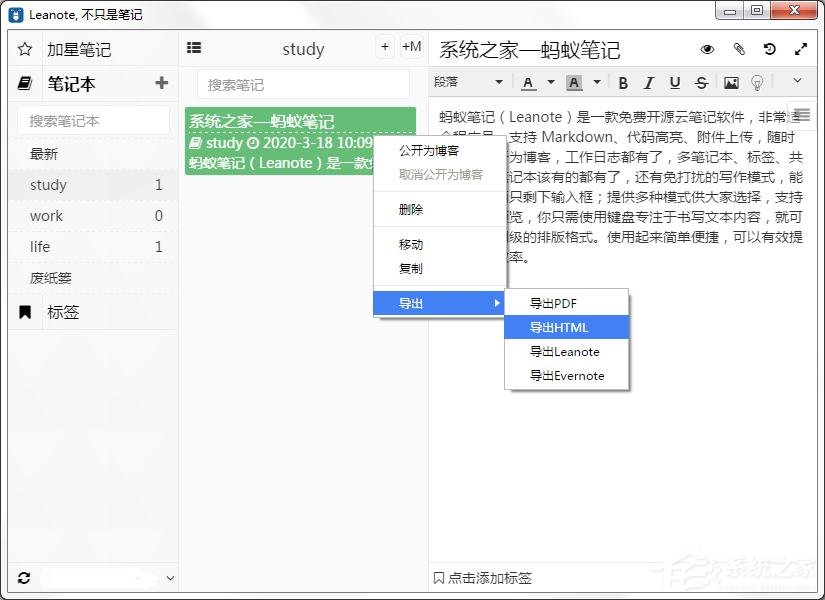Attach a file with the paperclip icon
Image resolution: width=825 pixels, height=600 pixels.
[x=739, y=49]
